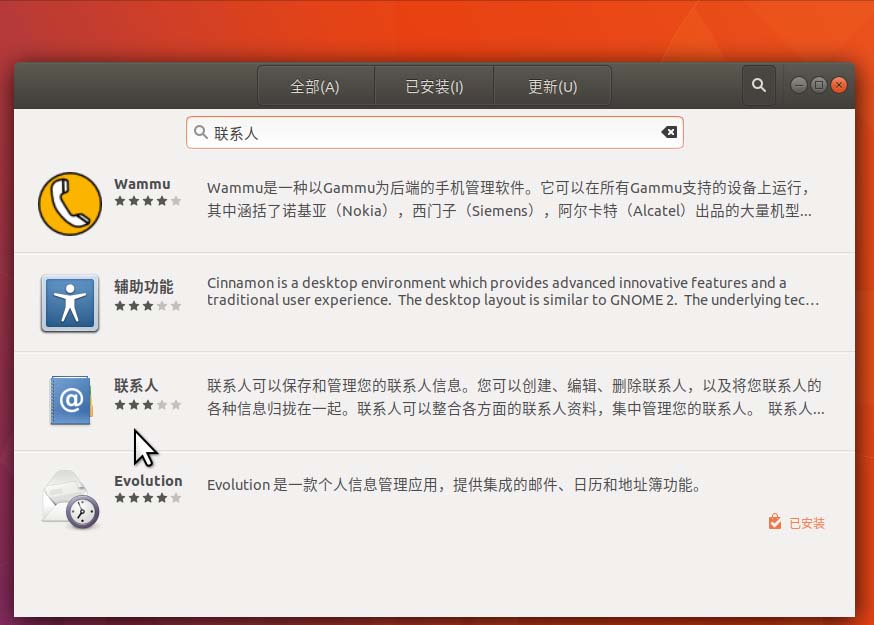Click the orange 已安装 label
This screenshot has width=874, height=625.
[807, 523]
